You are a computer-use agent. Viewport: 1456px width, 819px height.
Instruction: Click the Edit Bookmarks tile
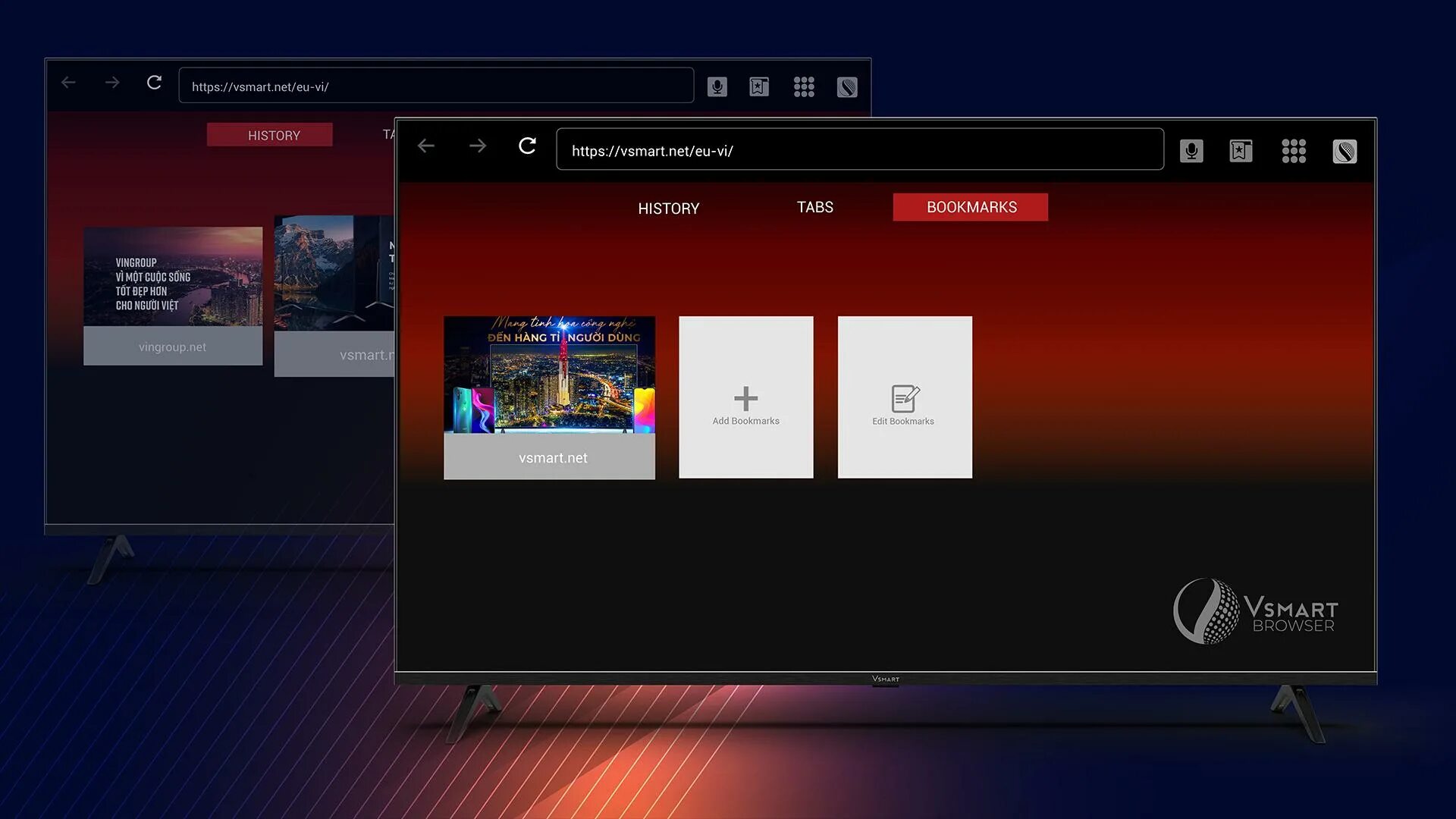click(x=905, y=397)
